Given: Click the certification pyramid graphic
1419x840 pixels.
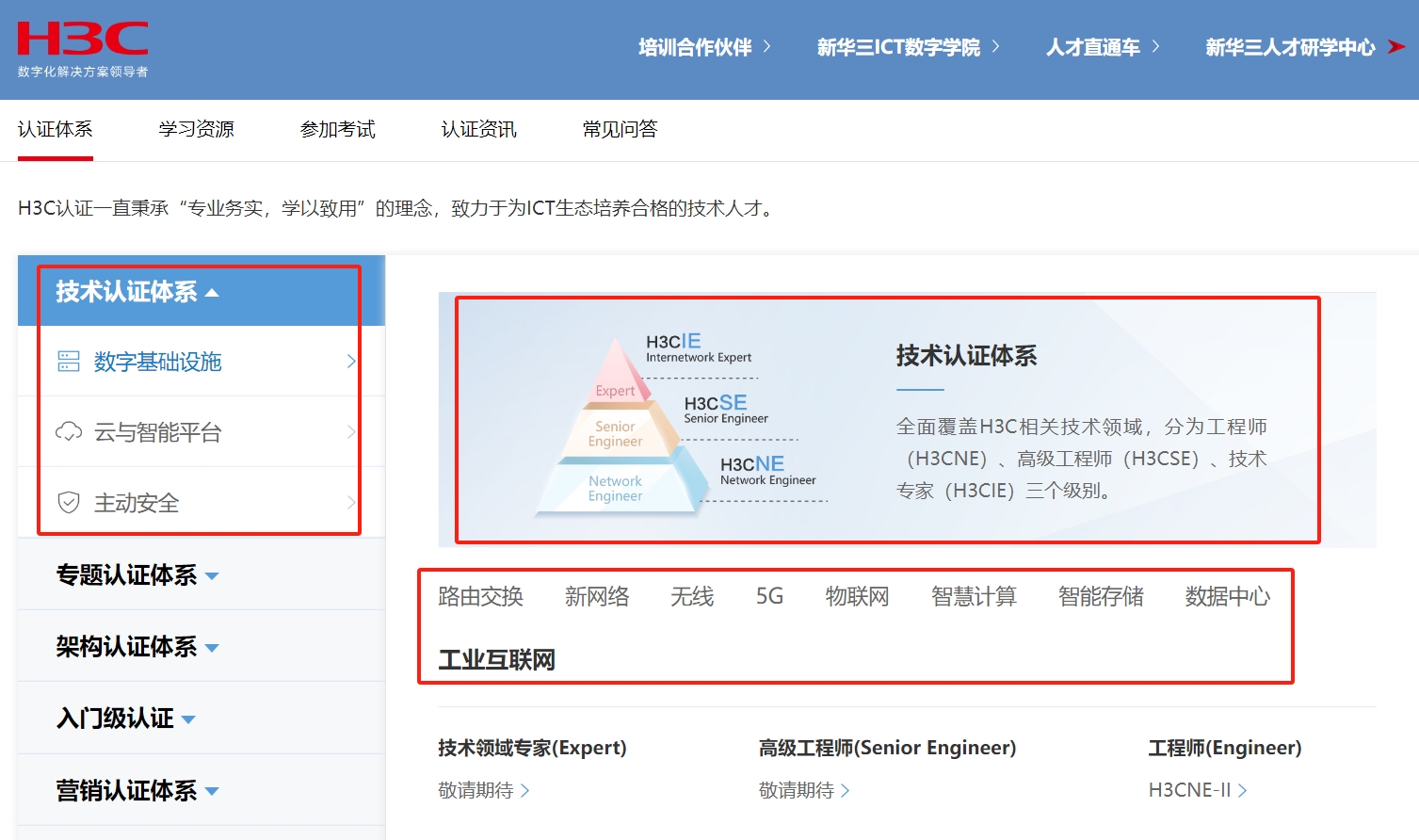Looking at the screenshot, I should pos(621,427).
